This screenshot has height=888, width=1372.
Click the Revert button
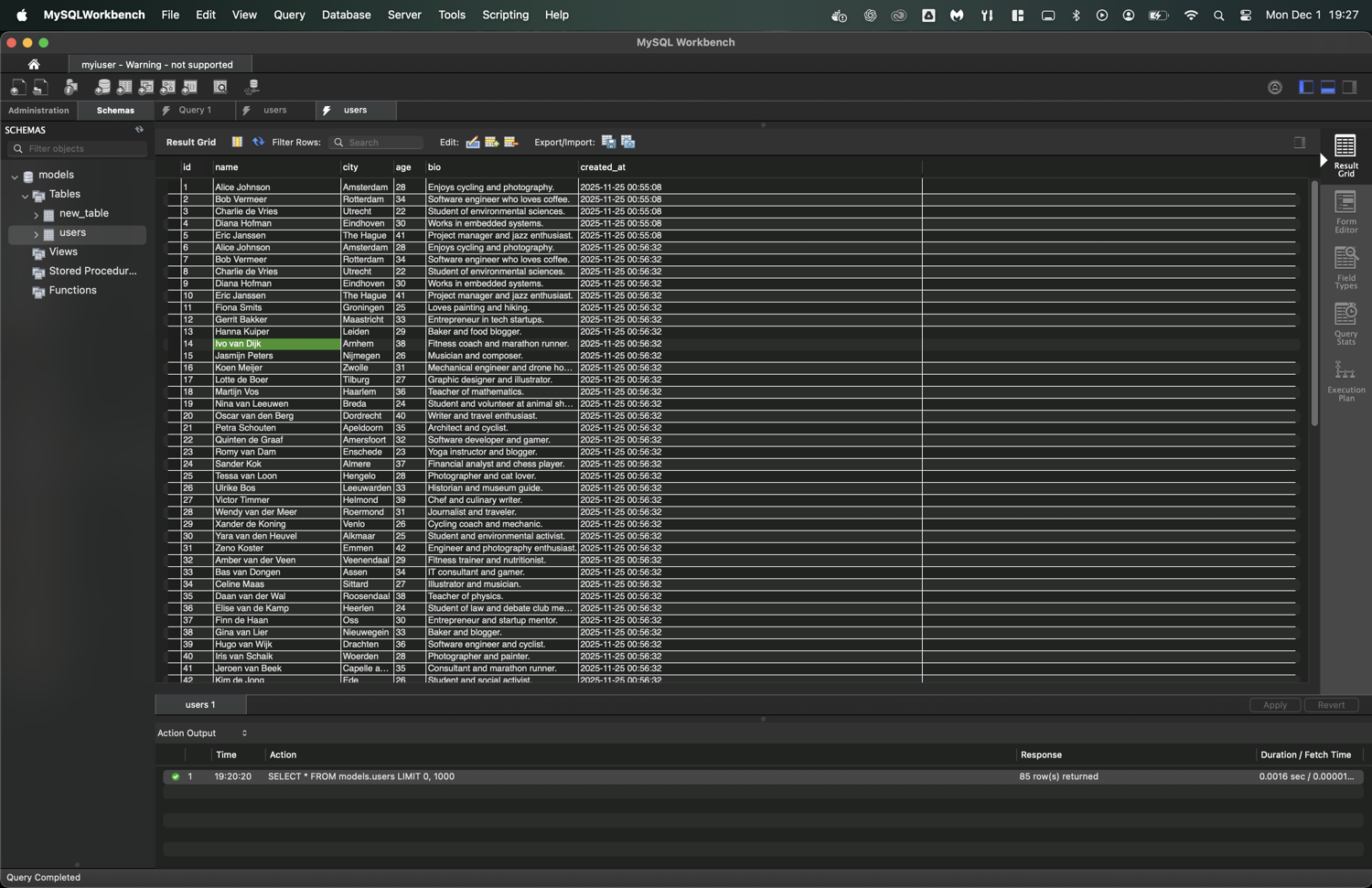pyautogui.click(x=1331, y=705)
